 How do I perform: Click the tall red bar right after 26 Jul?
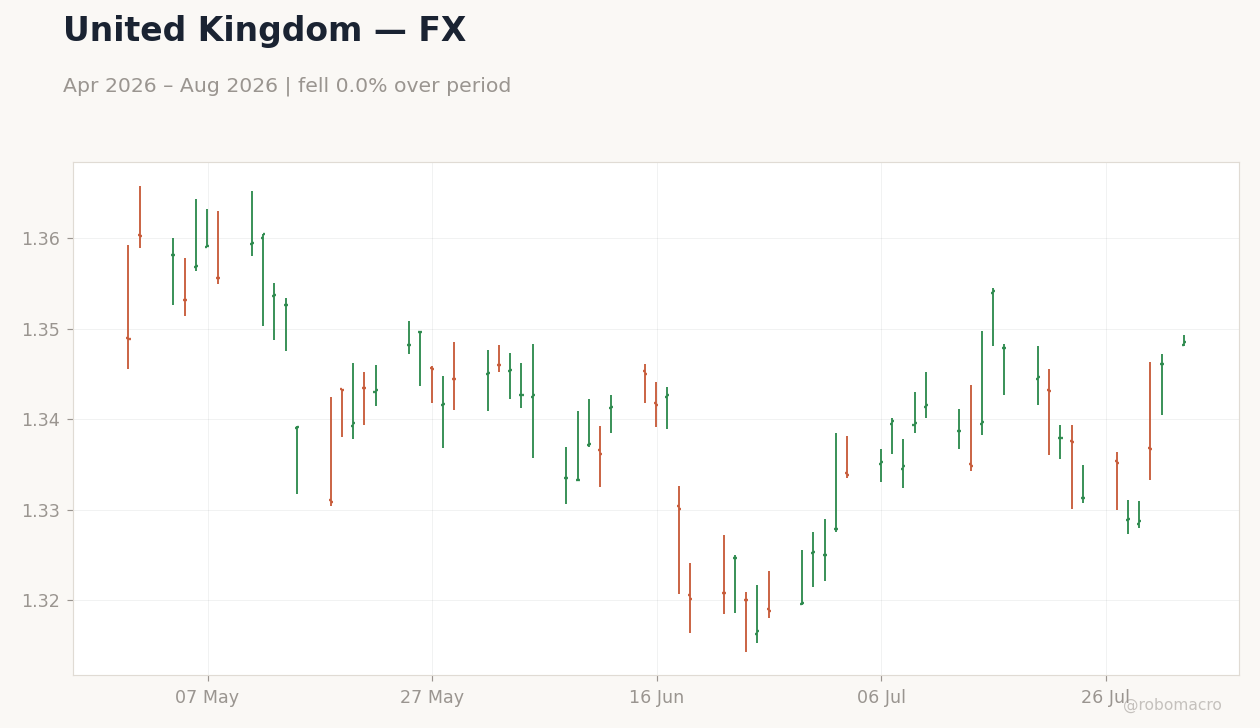tap(1150, 421)
